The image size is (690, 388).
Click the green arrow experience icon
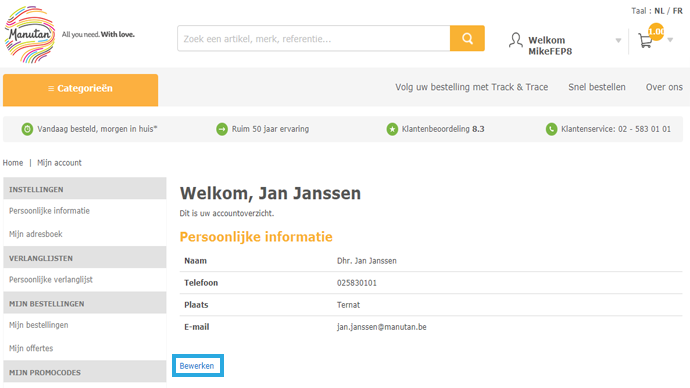pos(222,129)
